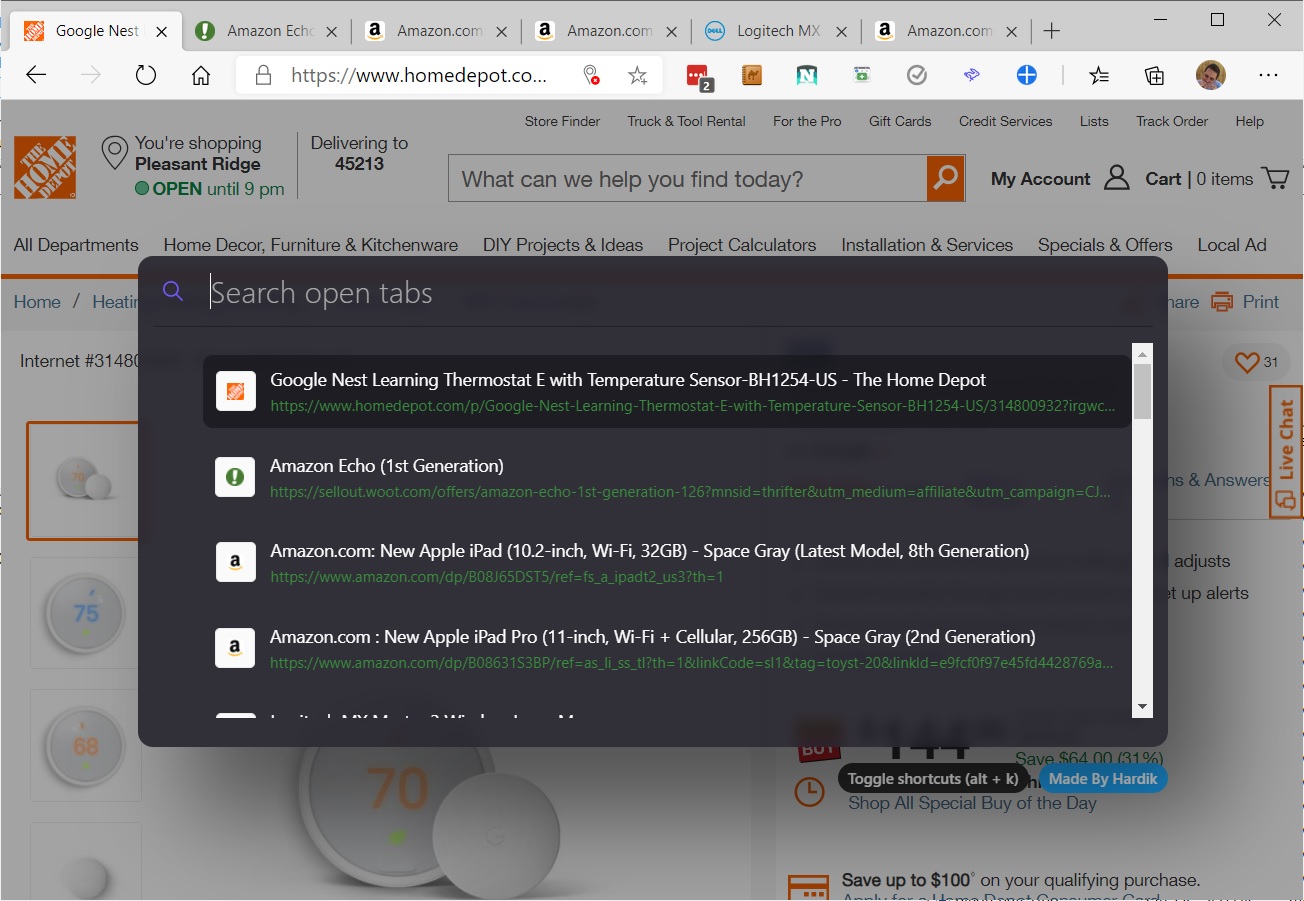
Task: Click the tab list scroll-down arrow
Action: [x=1142, y=707]
